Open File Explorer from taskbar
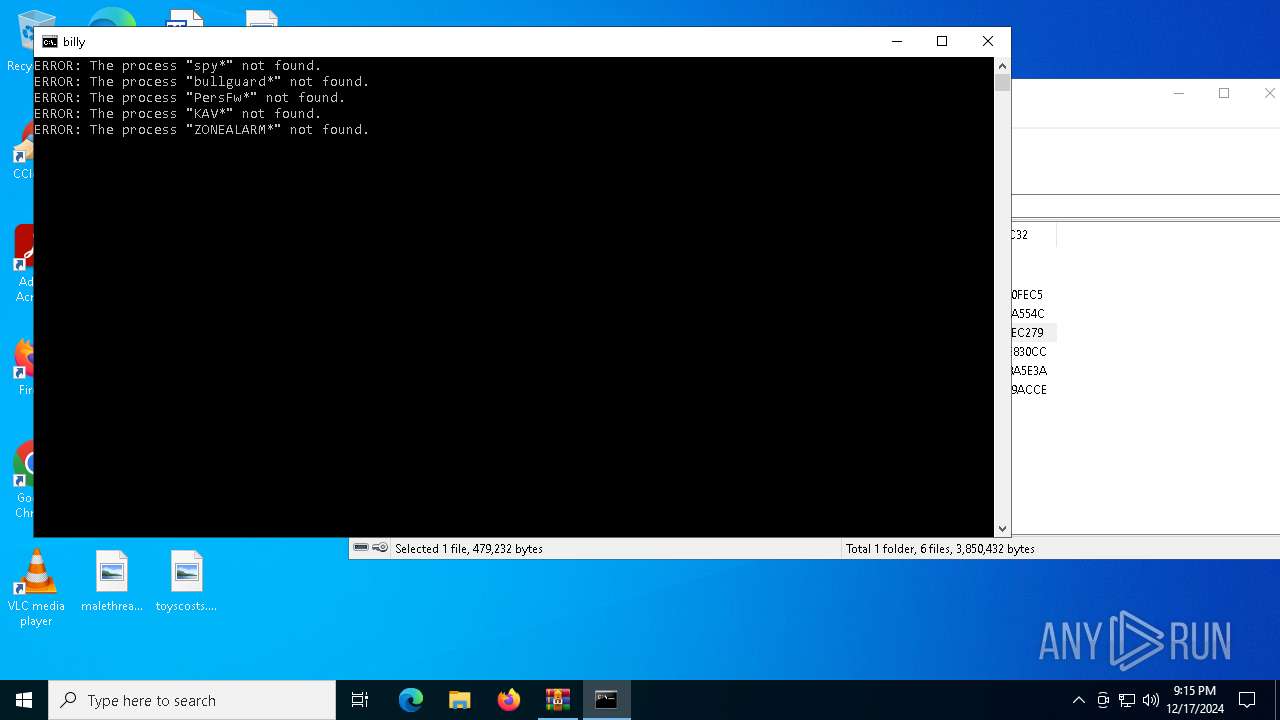 click(x=460, y=700)
